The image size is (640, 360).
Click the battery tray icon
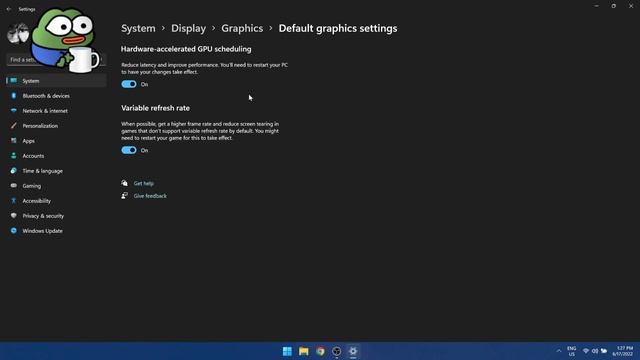point(604,351)
